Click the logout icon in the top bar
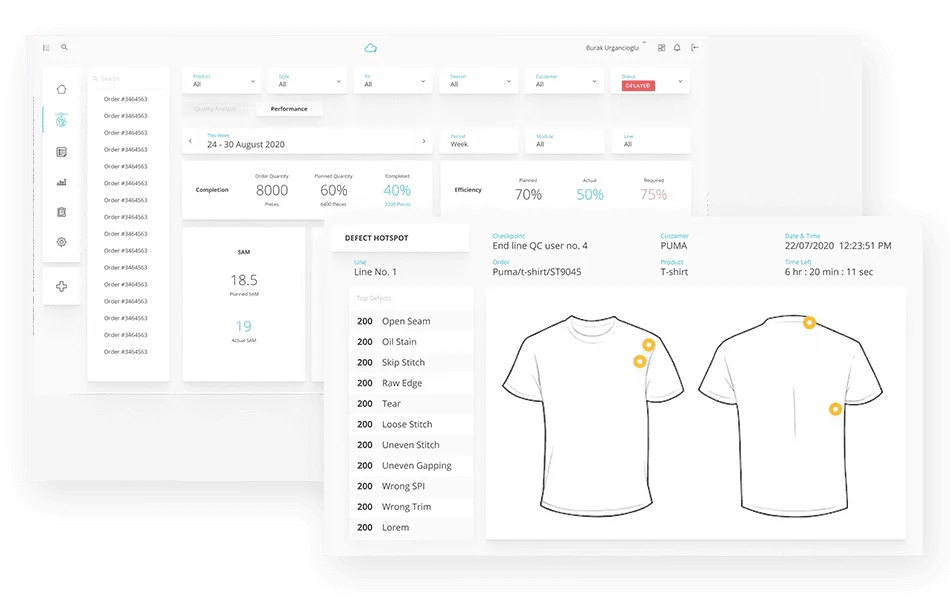 coord(695,47)
